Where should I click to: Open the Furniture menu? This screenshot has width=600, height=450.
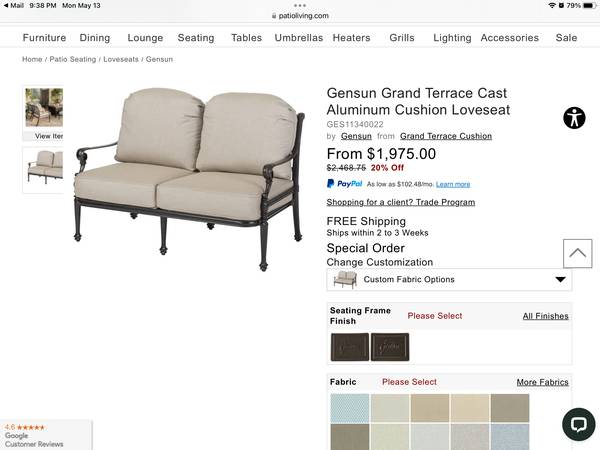pyautogui.click(x=44, y=38)
